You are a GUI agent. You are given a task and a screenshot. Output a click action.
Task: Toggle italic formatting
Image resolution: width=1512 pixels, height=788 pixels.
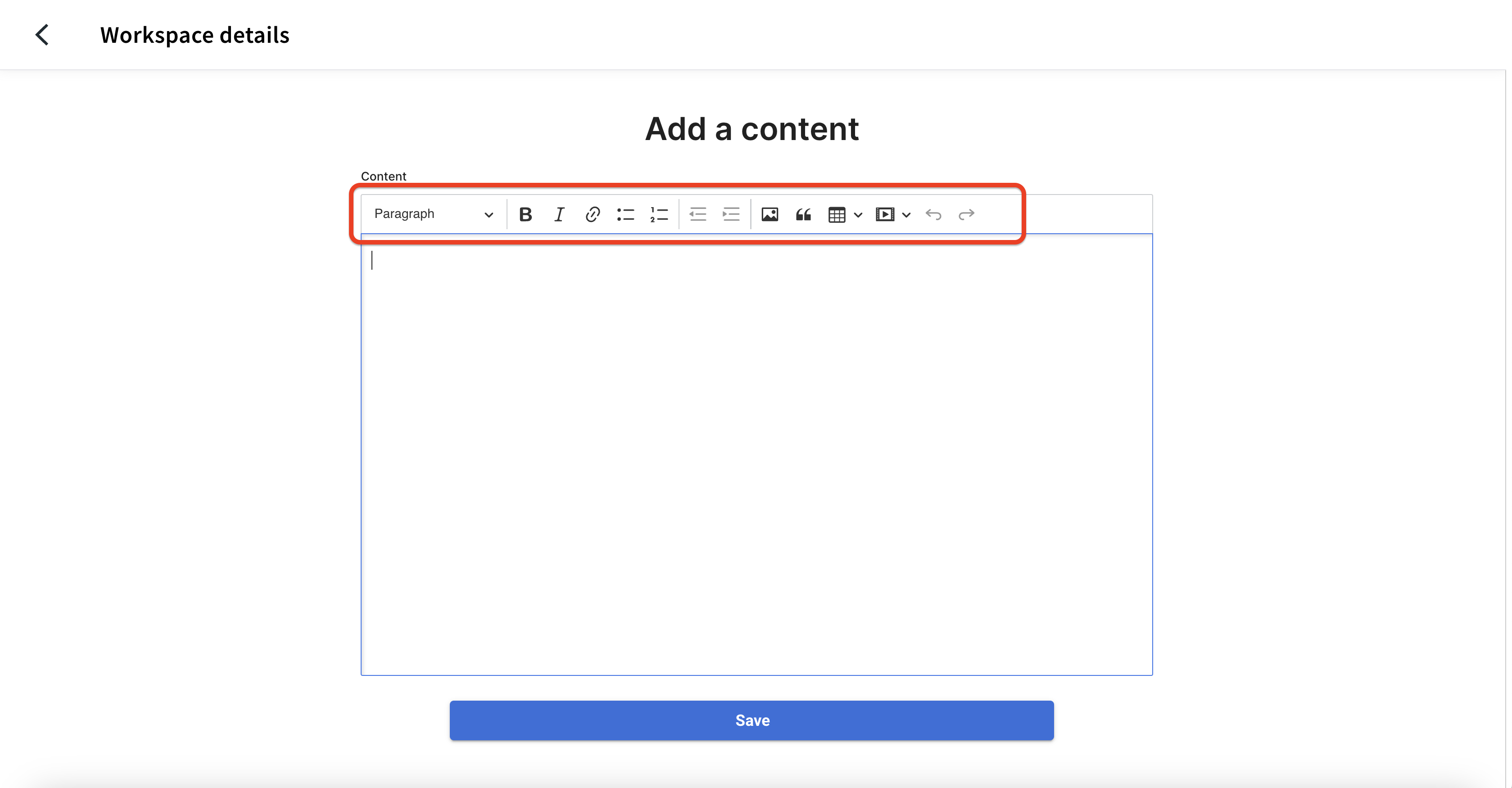(x=559, y=214)
